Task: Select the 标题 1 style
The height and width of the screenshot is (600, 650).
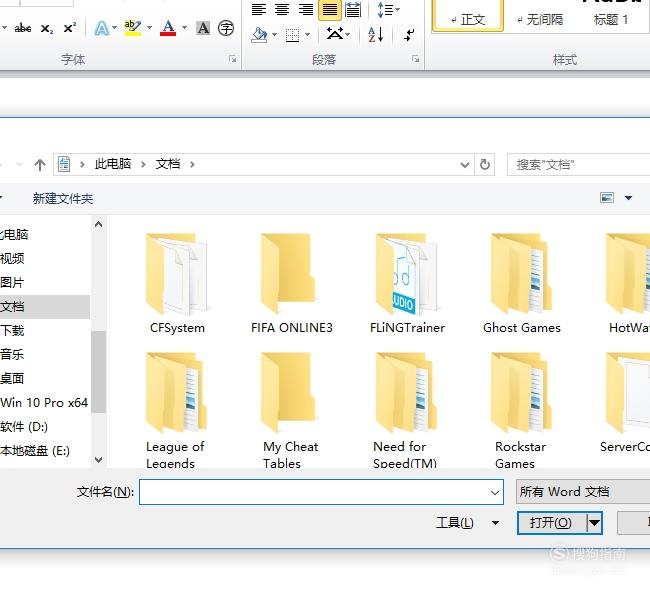Action: 611,19
